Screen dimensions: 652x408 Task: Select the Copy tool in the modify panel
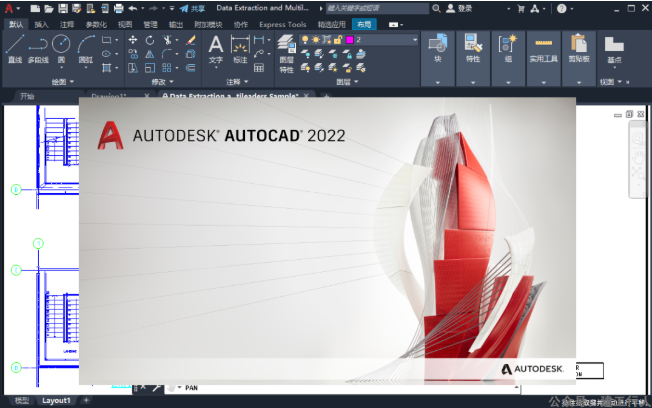(133, 54)
